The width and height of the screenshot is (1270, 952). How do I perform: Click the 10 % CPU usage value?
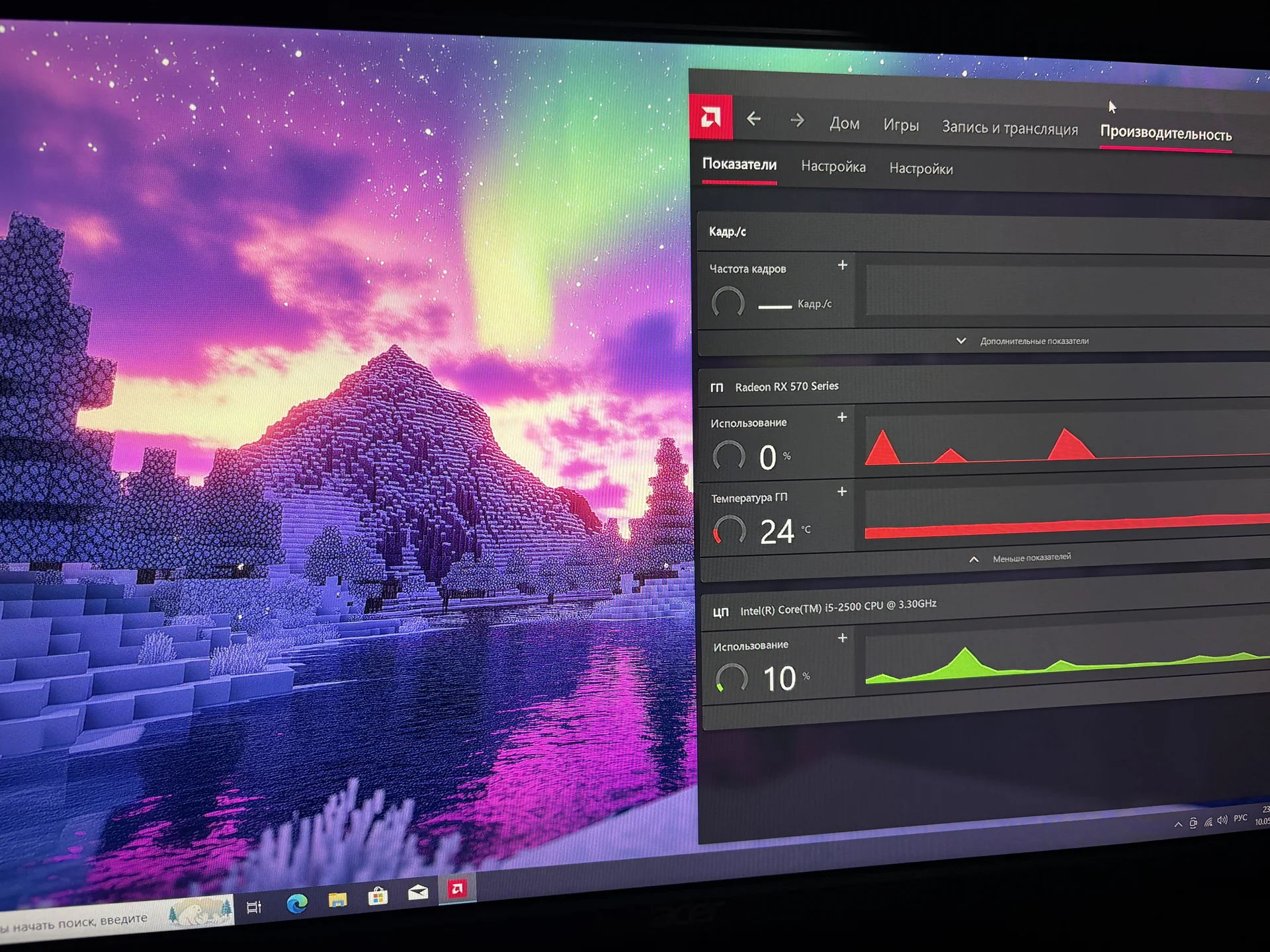pos(786,678)
